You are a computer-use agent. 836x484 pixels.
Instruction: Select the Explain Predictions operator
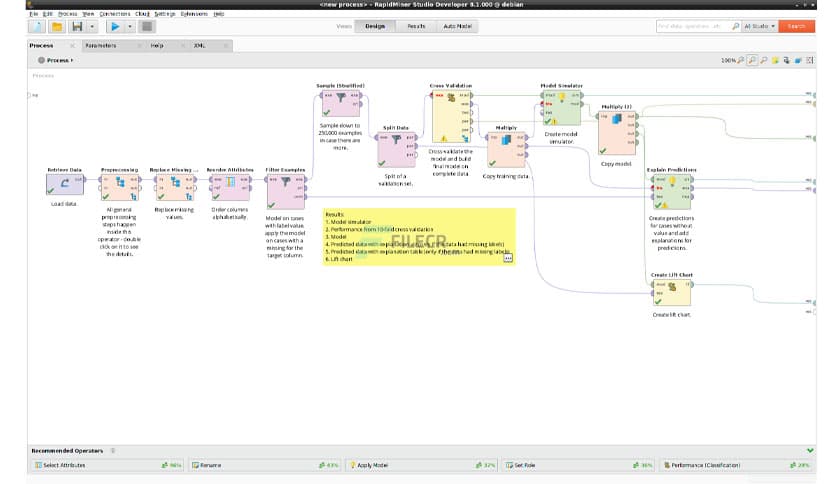[672, 192]
